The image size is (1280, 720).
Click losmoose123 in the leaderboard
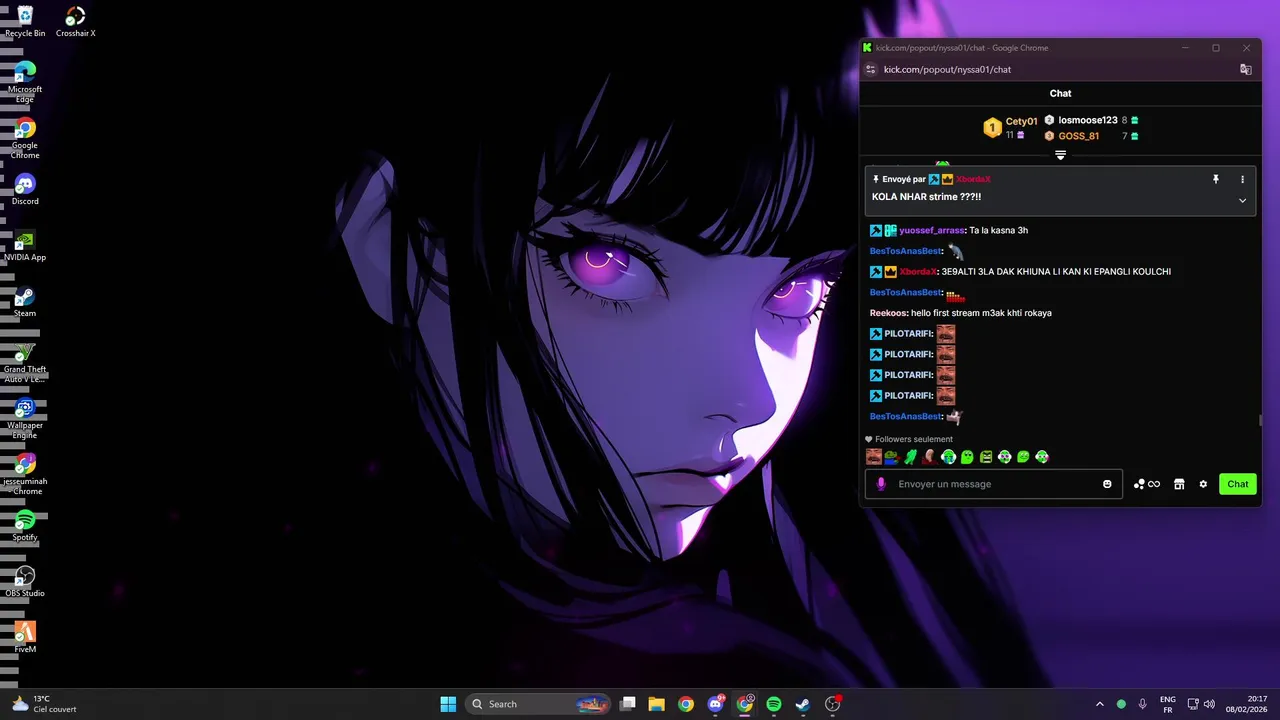click(x=1087, y=120)
